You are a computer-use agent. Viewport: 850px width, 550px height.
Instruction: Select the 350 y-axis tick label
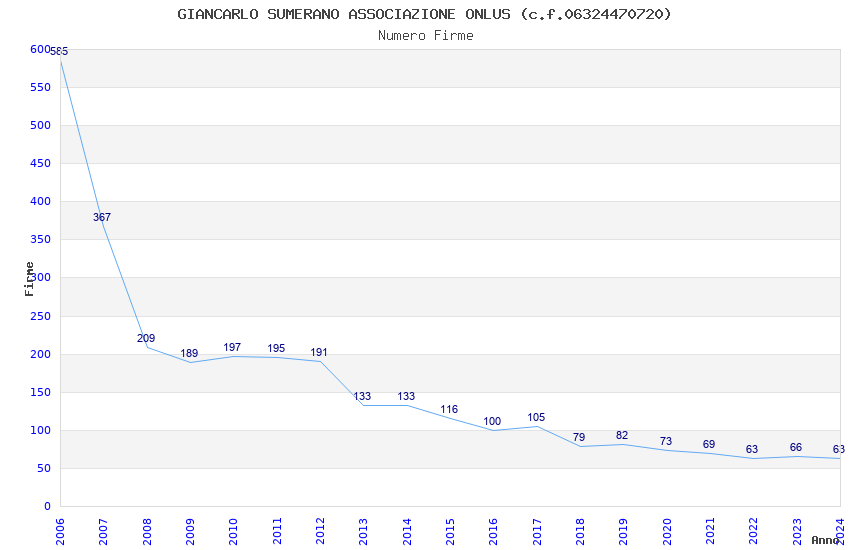(40, 239)
